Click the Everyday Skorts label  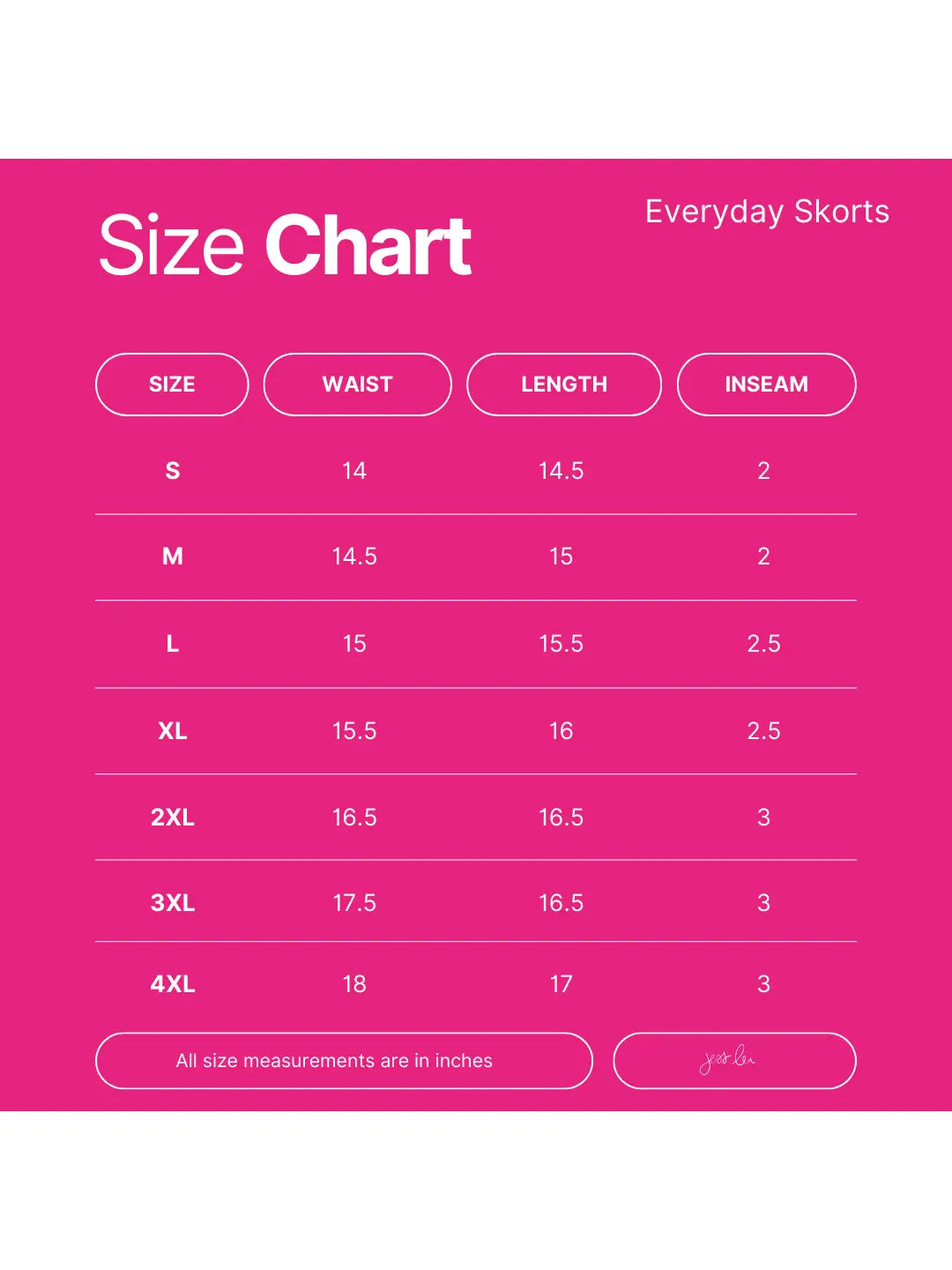coord(767,212)
